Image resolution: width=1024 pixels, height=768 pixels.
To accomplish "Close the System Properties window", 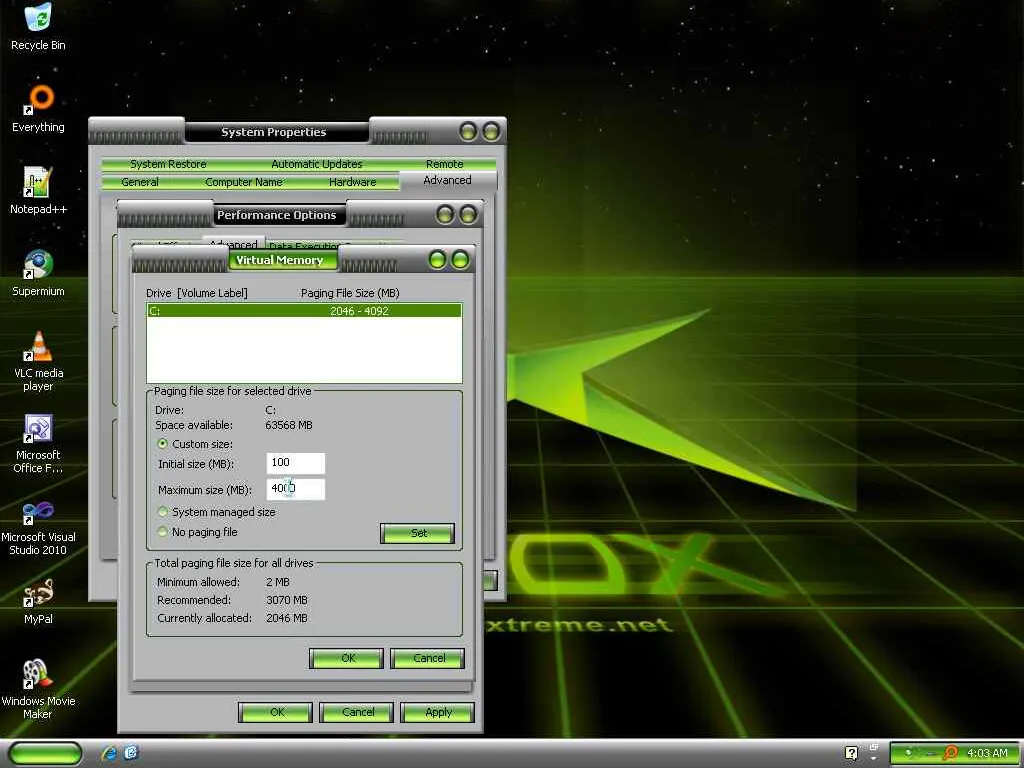I will (491, 131).
